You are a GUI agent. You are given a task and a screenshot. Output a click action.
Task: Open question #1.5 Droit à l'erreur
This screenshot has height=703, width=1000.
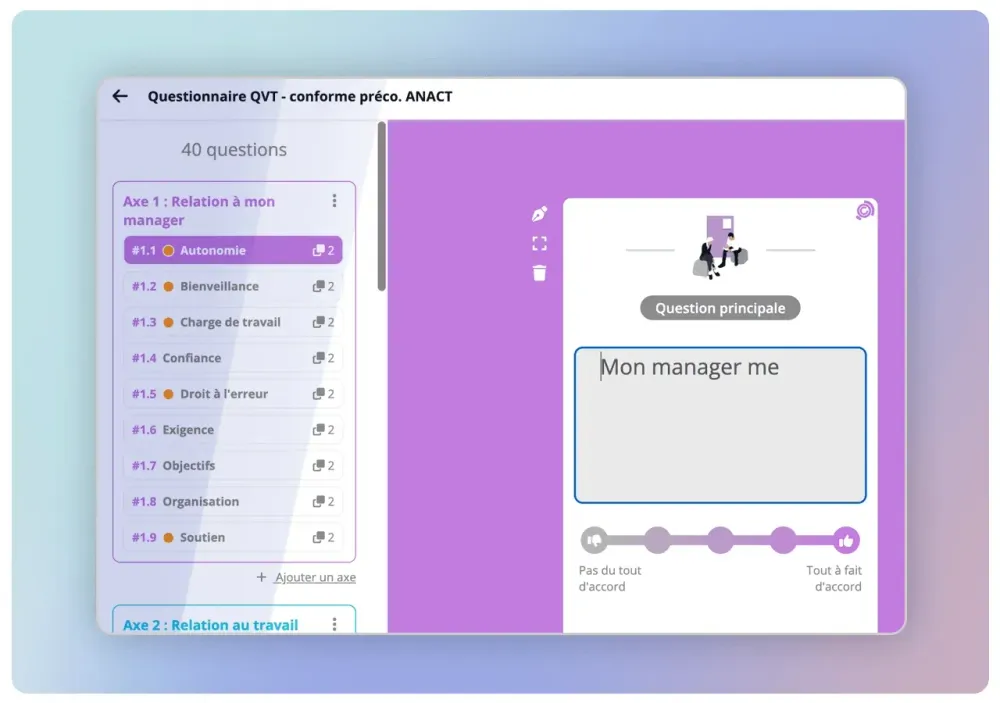[x=233, y=394]
